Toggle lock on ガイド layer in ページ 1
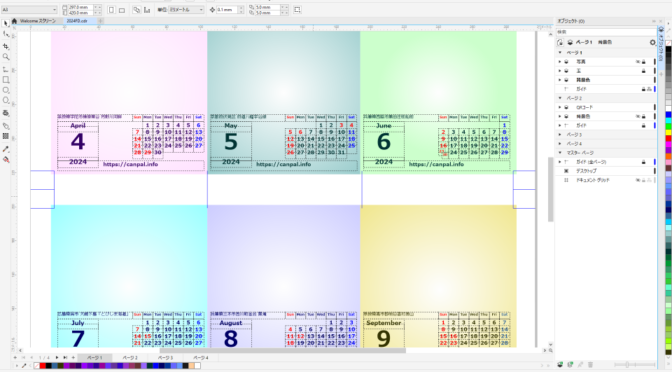672x372 pixels. tap(643, 89)
